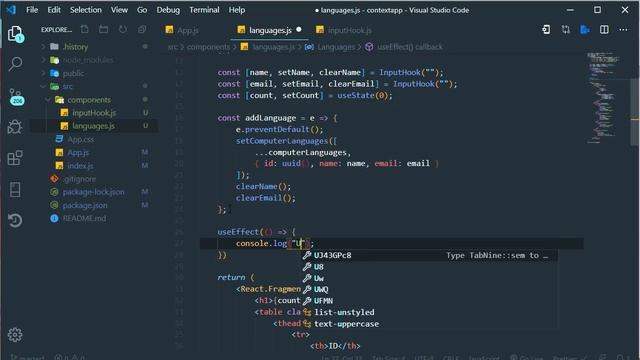The height and width of the screenshot is (360, 640).
Task: Select Uw autocomplete suggestion
Action: [429, 278]
